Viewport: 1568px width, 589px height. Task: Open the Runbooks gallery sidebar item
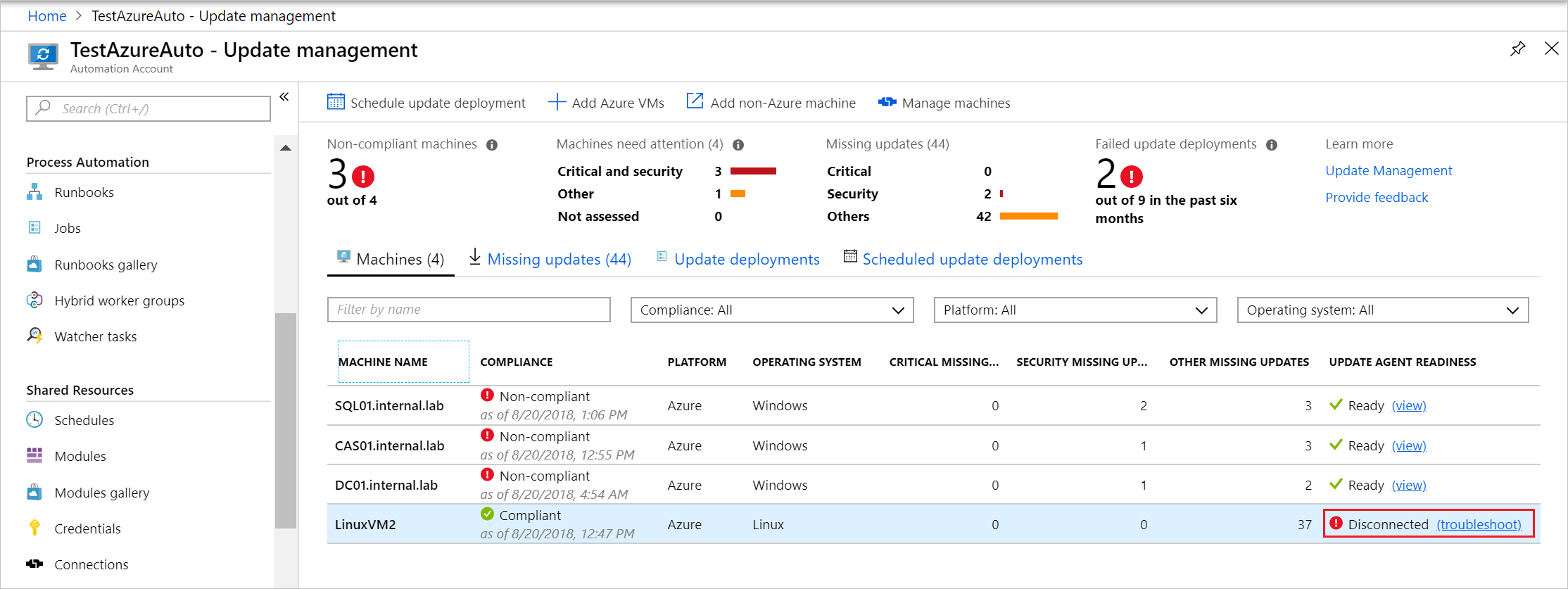click(106, 265)
